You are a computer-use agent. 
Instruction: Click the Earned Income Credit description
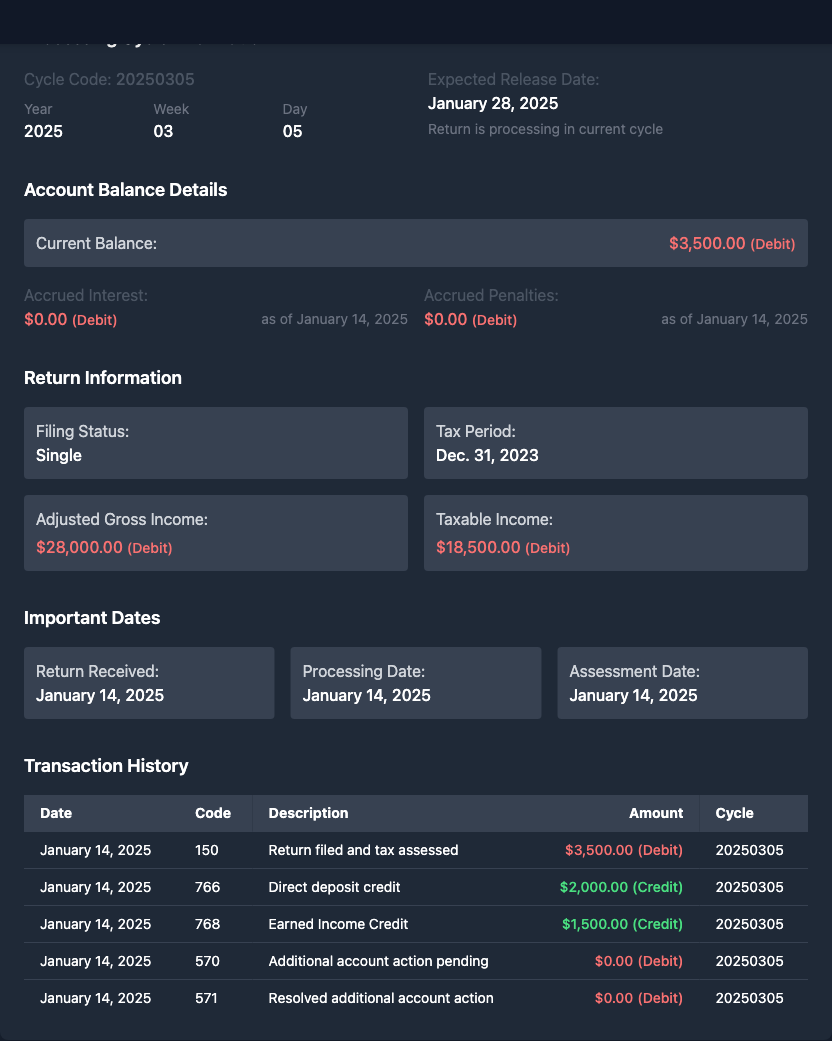tap(338, 924)
